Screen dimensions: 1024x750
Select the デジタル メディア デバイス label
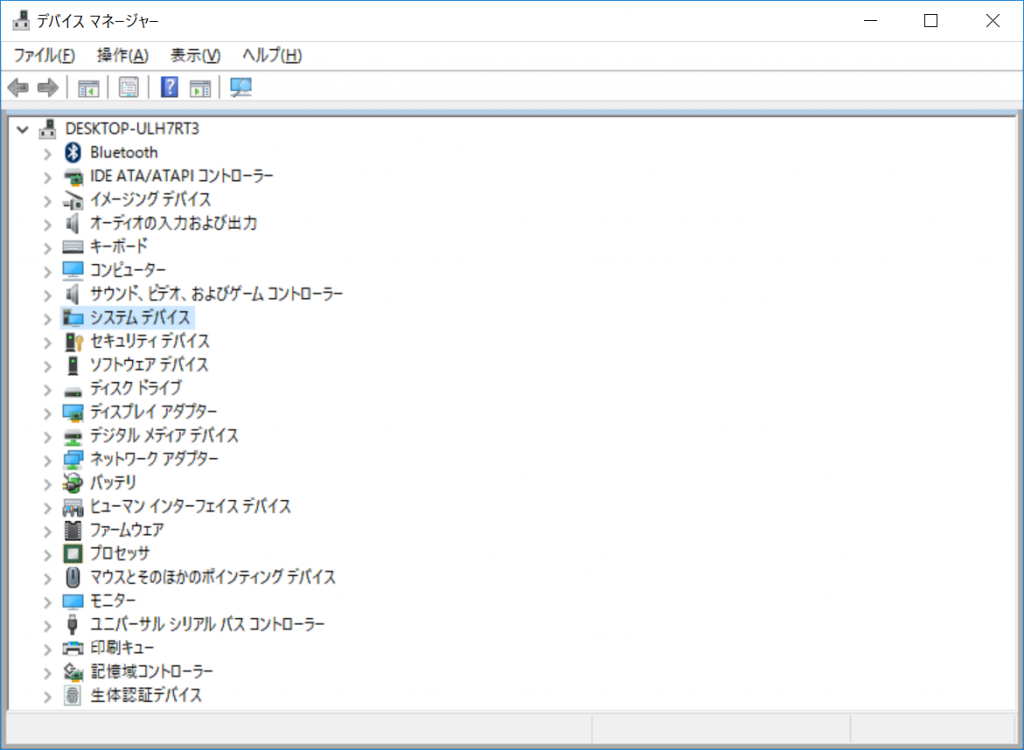pos(165,435)
